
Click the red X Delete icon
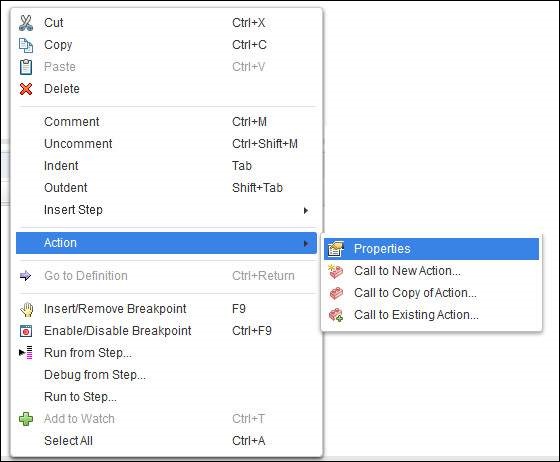(26, 89)
